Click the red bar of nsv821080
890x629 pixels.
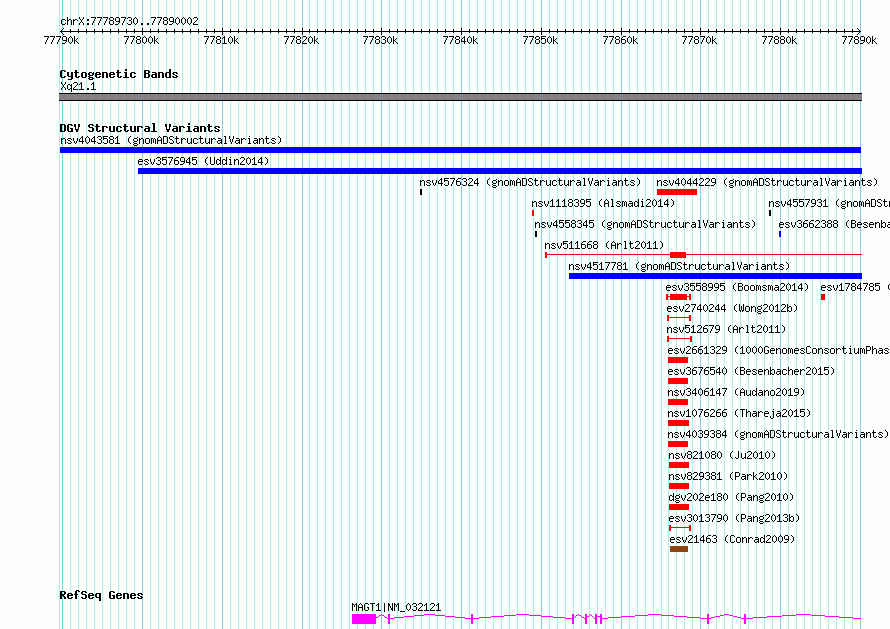click(x=678, y=465)
